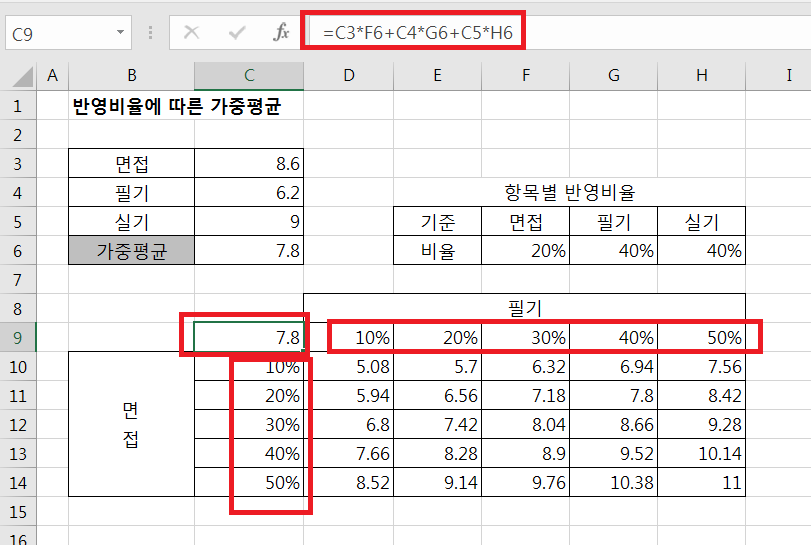Select the merged 면접 cell in column B

131,423
